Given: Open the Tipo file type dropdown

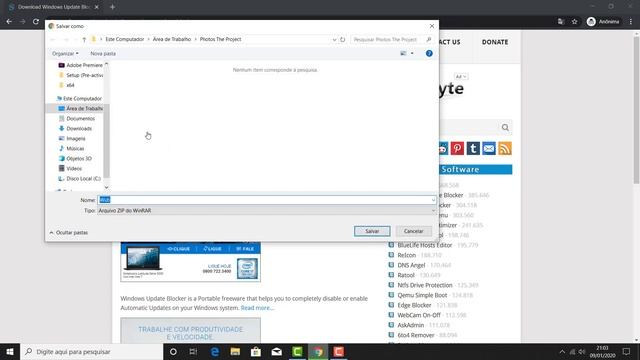Looking at the screenshot, I should tap(267, 211).
